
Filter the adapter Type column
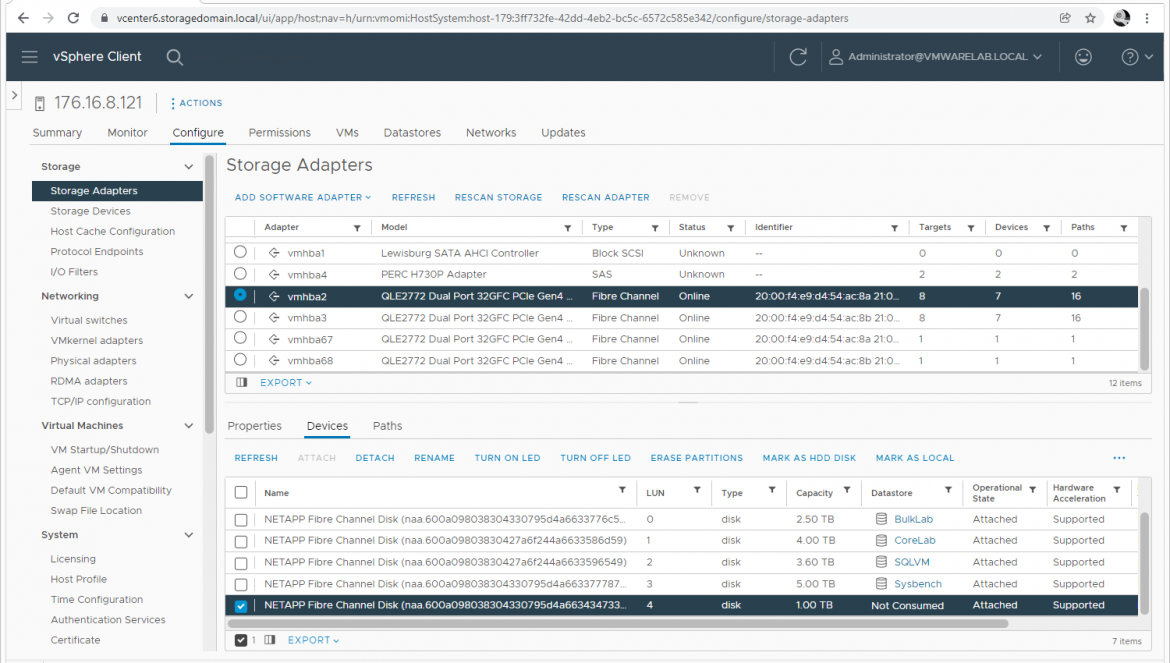[x=654, y=228]
